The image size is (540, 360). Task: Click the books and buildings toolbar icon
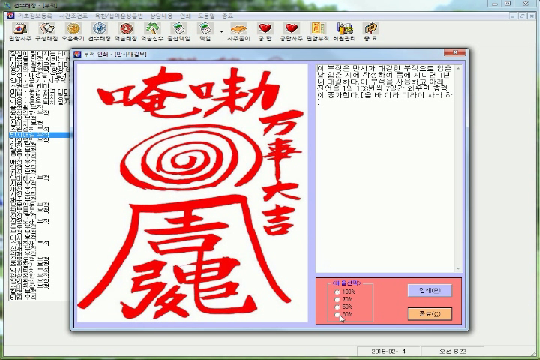click(344, 29)
